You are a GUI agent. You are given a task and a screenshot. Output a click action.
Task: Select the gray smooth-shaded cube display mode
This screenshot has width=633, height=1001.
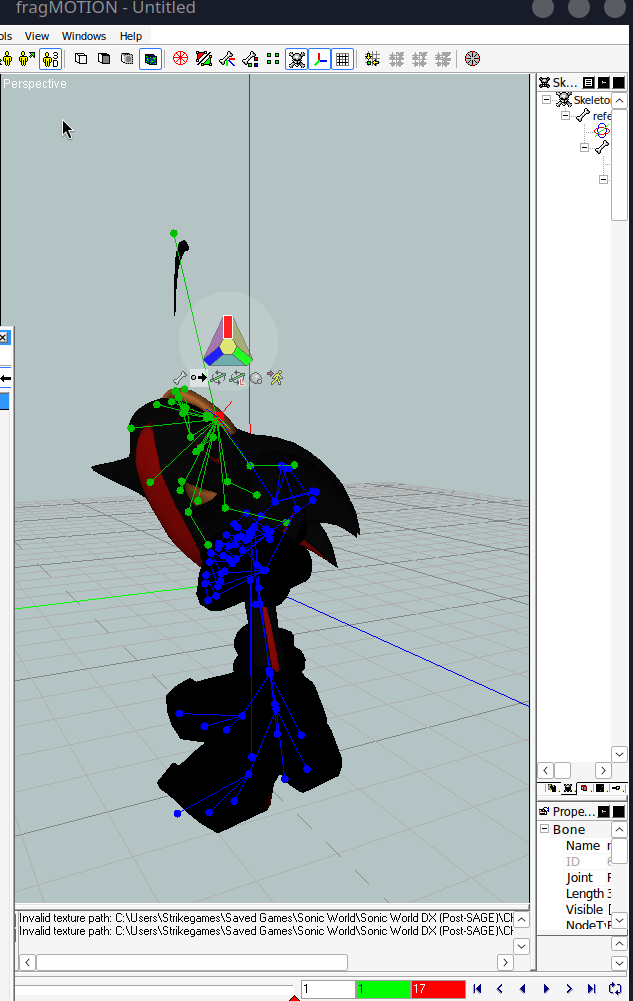[x=127, y=59]
